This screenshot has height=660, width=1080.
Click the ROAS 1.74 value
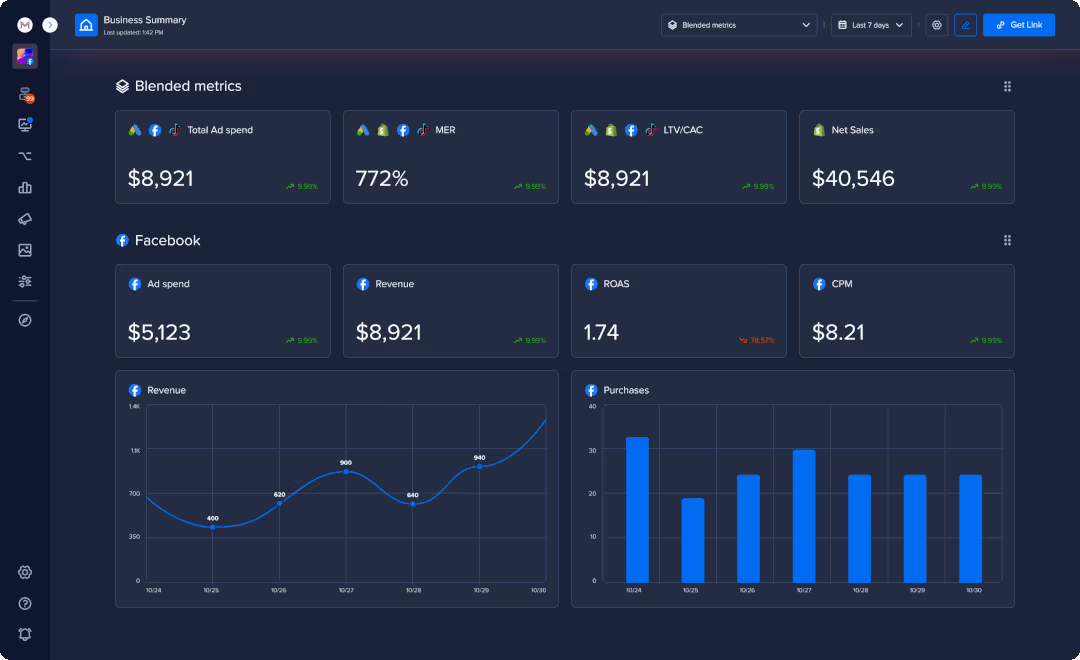point(601,333)
